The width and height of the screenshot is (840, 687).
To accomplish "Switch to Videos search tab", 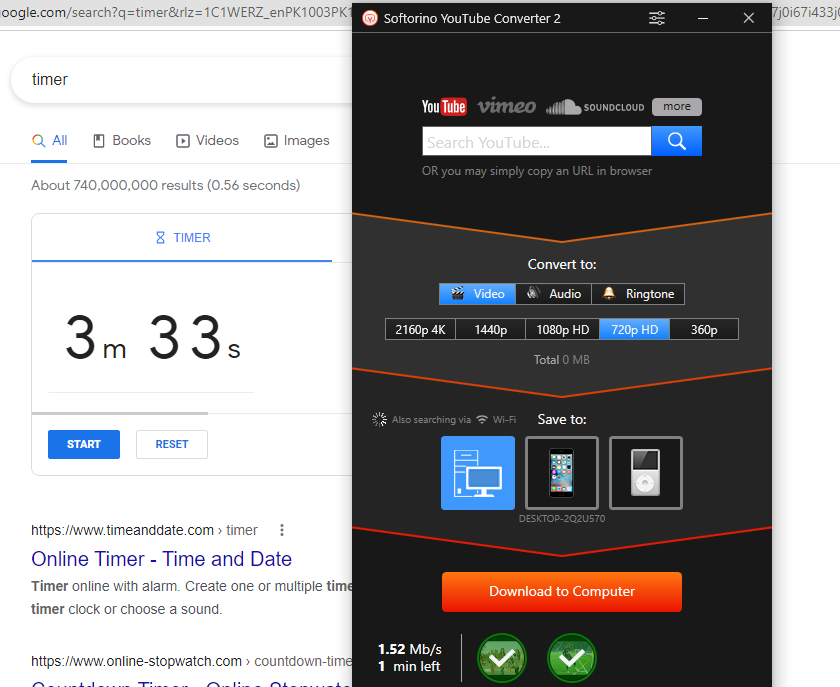I will coord(207,140).
